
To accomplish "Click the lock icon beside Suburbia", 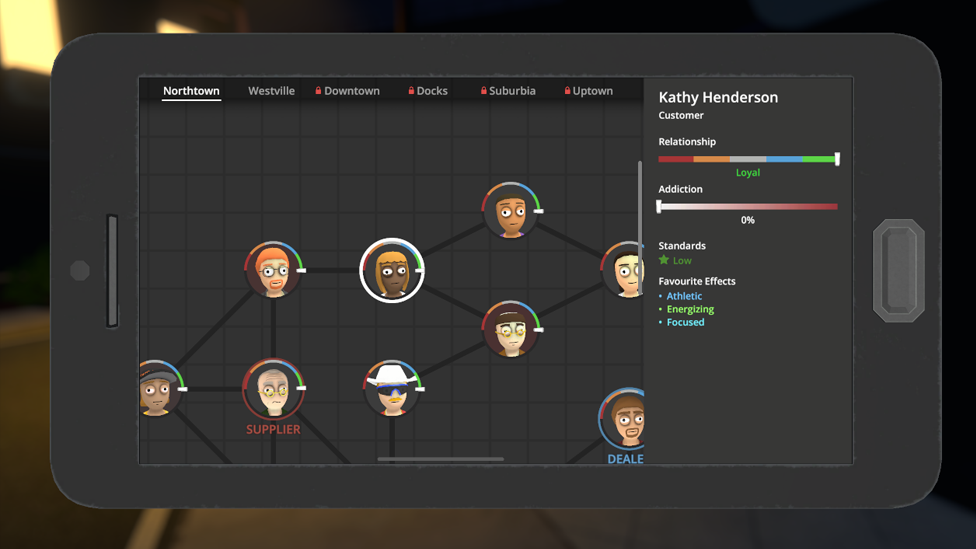I will coord(484,90).
